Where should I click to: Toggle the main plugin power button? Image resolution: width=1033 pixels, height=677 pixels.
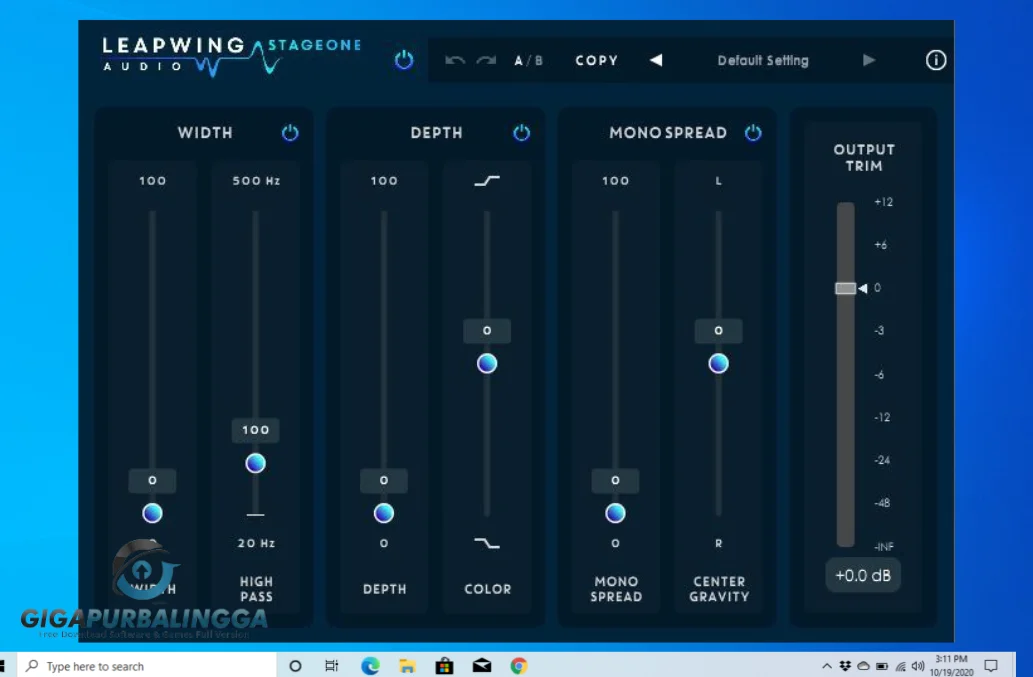[x=404, y=60]
